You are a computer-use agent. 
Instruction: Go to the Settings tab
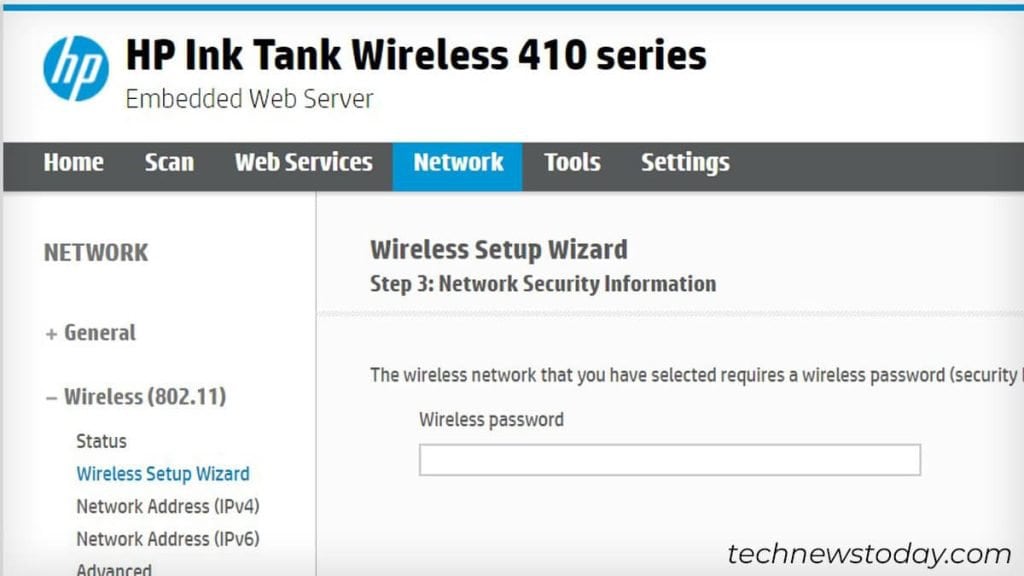[684, 163]
